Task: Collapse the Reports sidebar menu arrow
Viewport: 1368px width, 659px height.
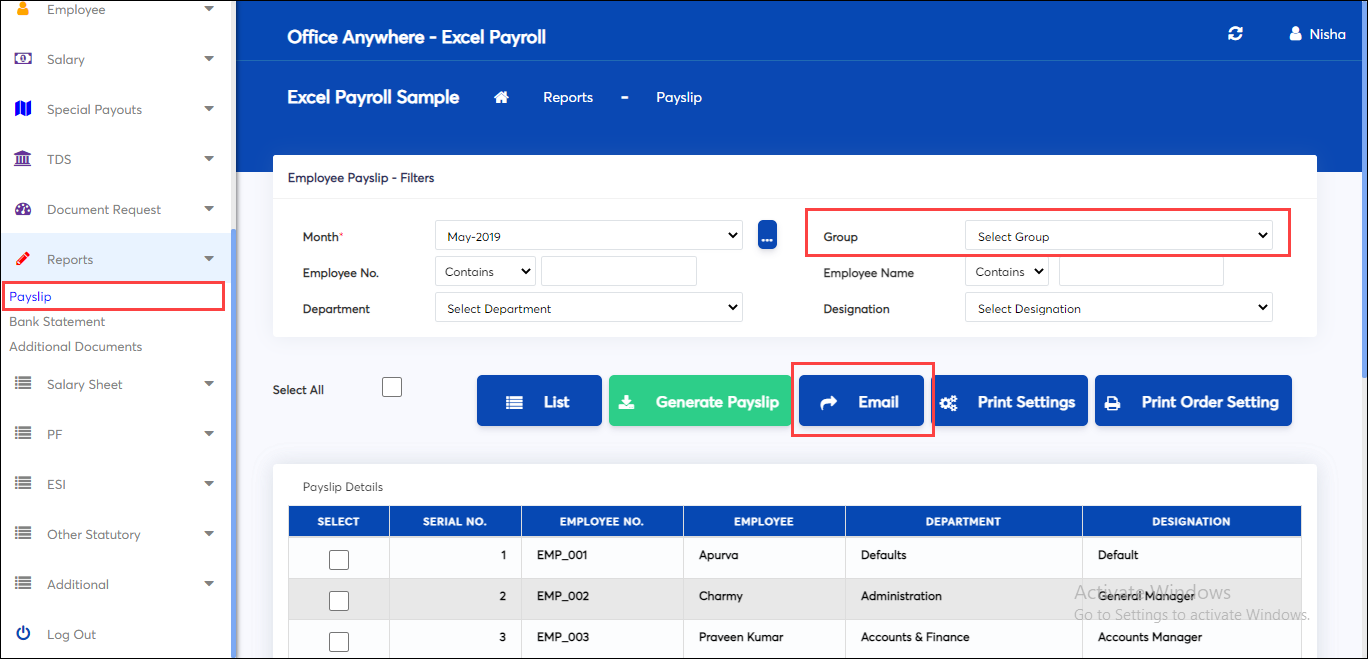Action: click(209, 259)
